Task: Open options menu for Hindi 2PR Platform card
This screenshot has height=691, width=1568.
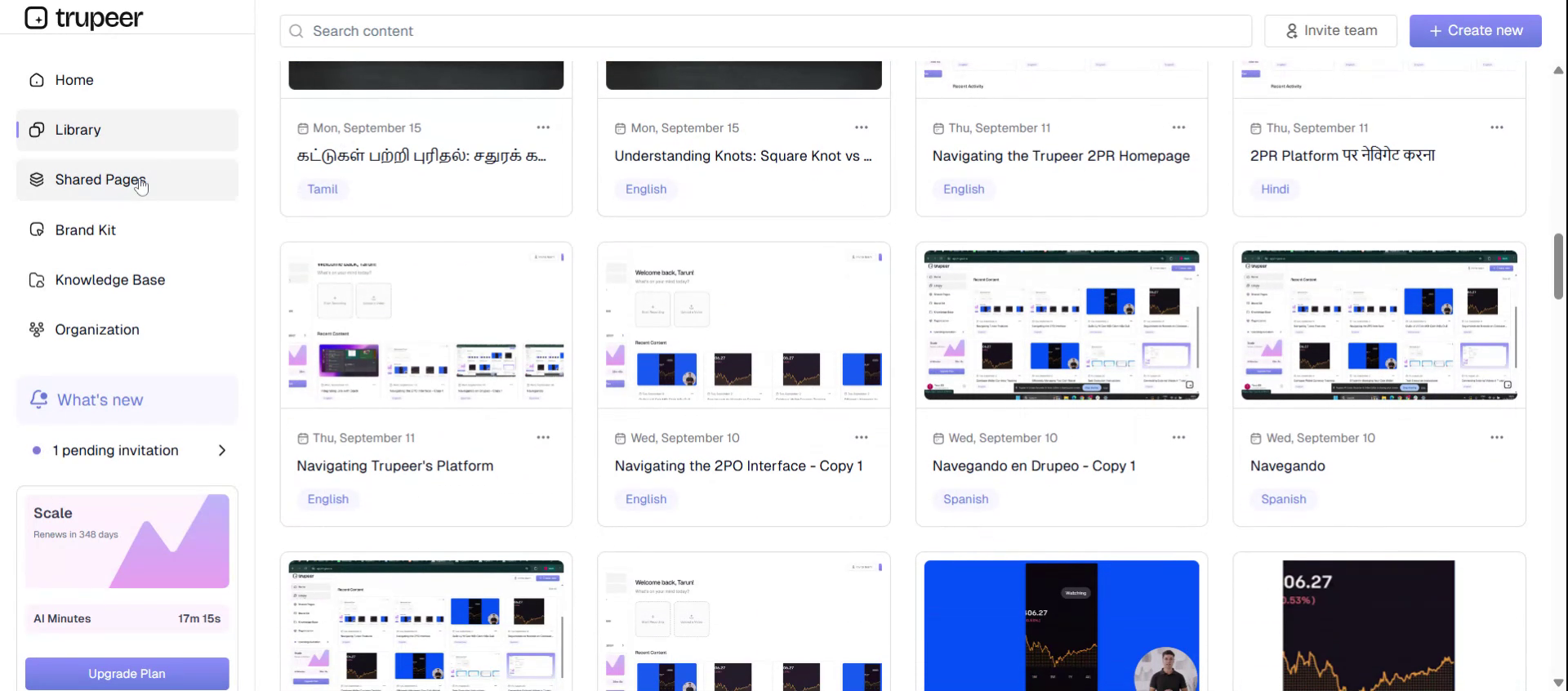Action: pos(1496,127)
